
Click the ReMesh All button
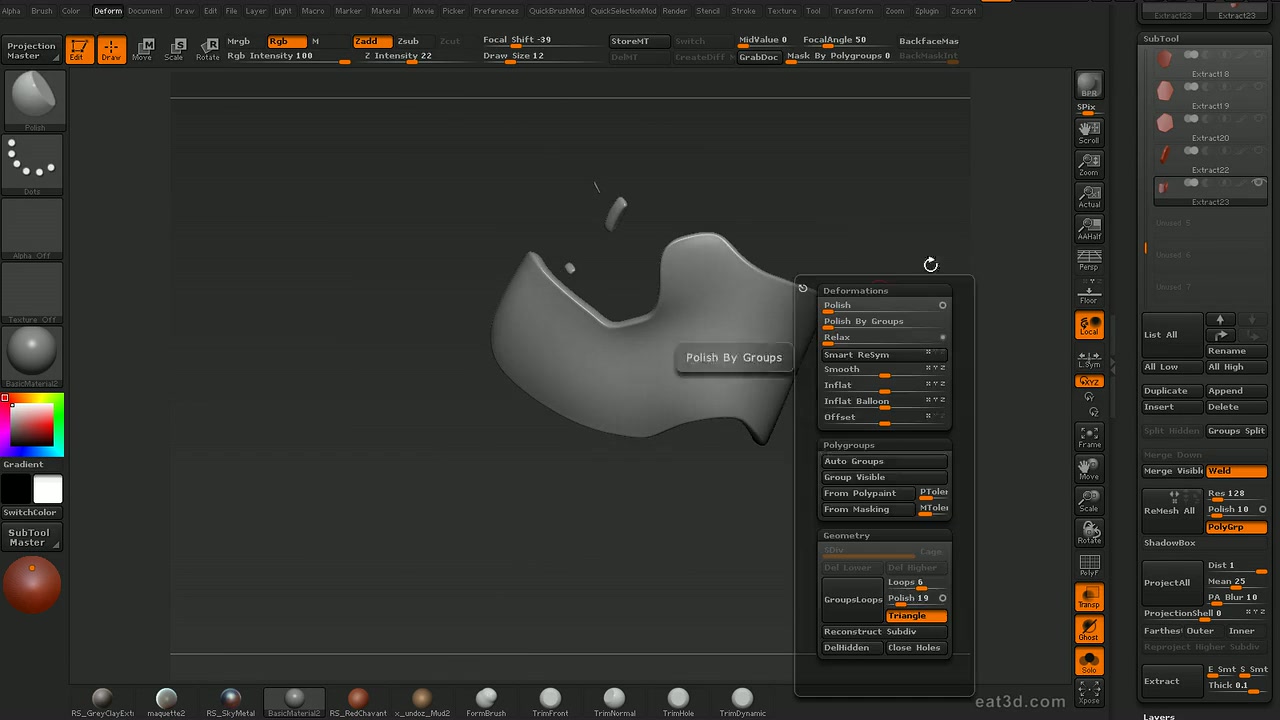(1172, 510)
